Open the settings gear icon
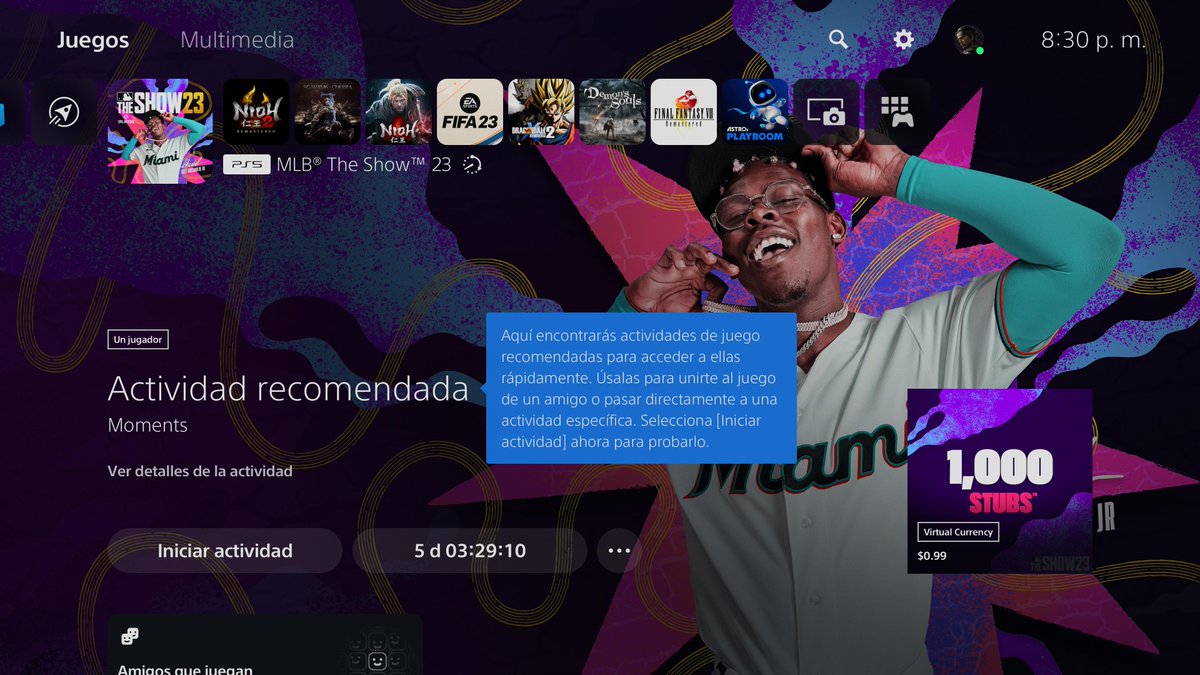This screenshot has width=1200, height=675. (x=904, y=39)
